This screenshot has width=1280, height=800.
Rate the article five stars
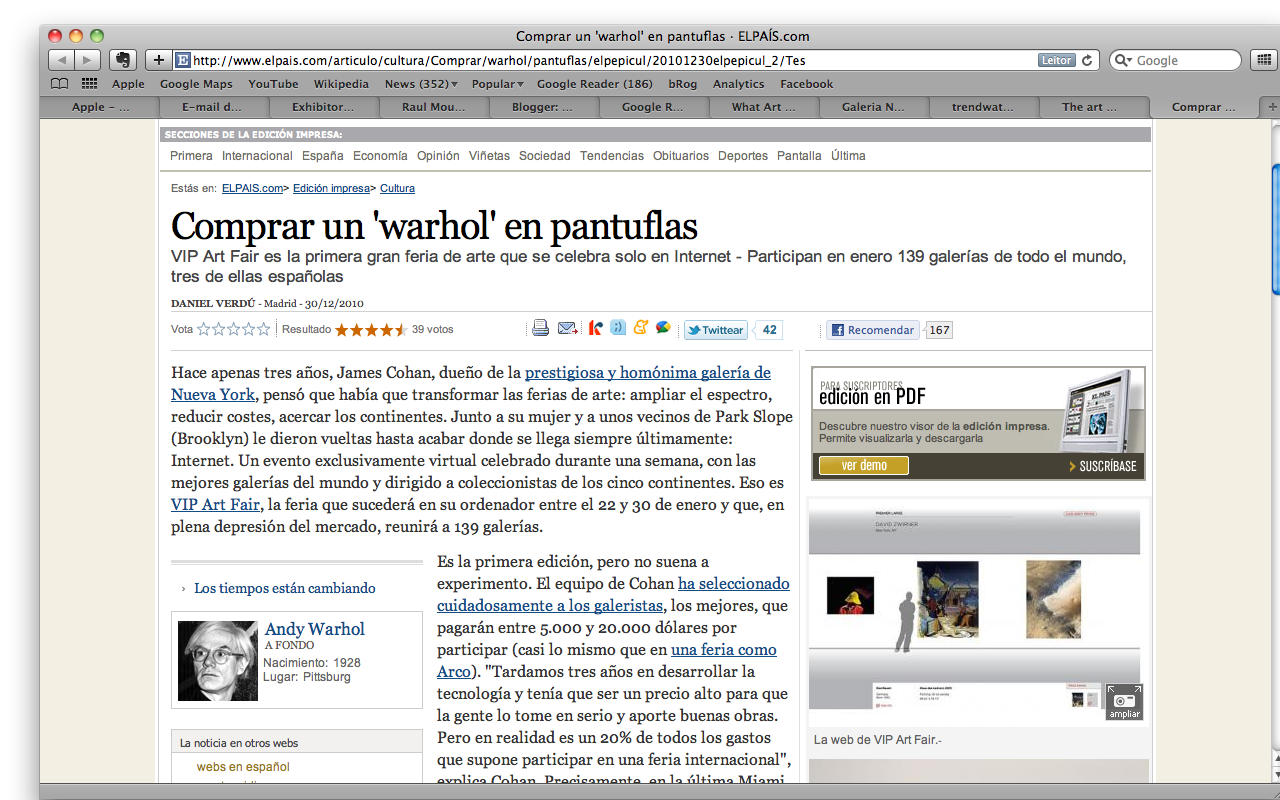click(x=263, y=329)
